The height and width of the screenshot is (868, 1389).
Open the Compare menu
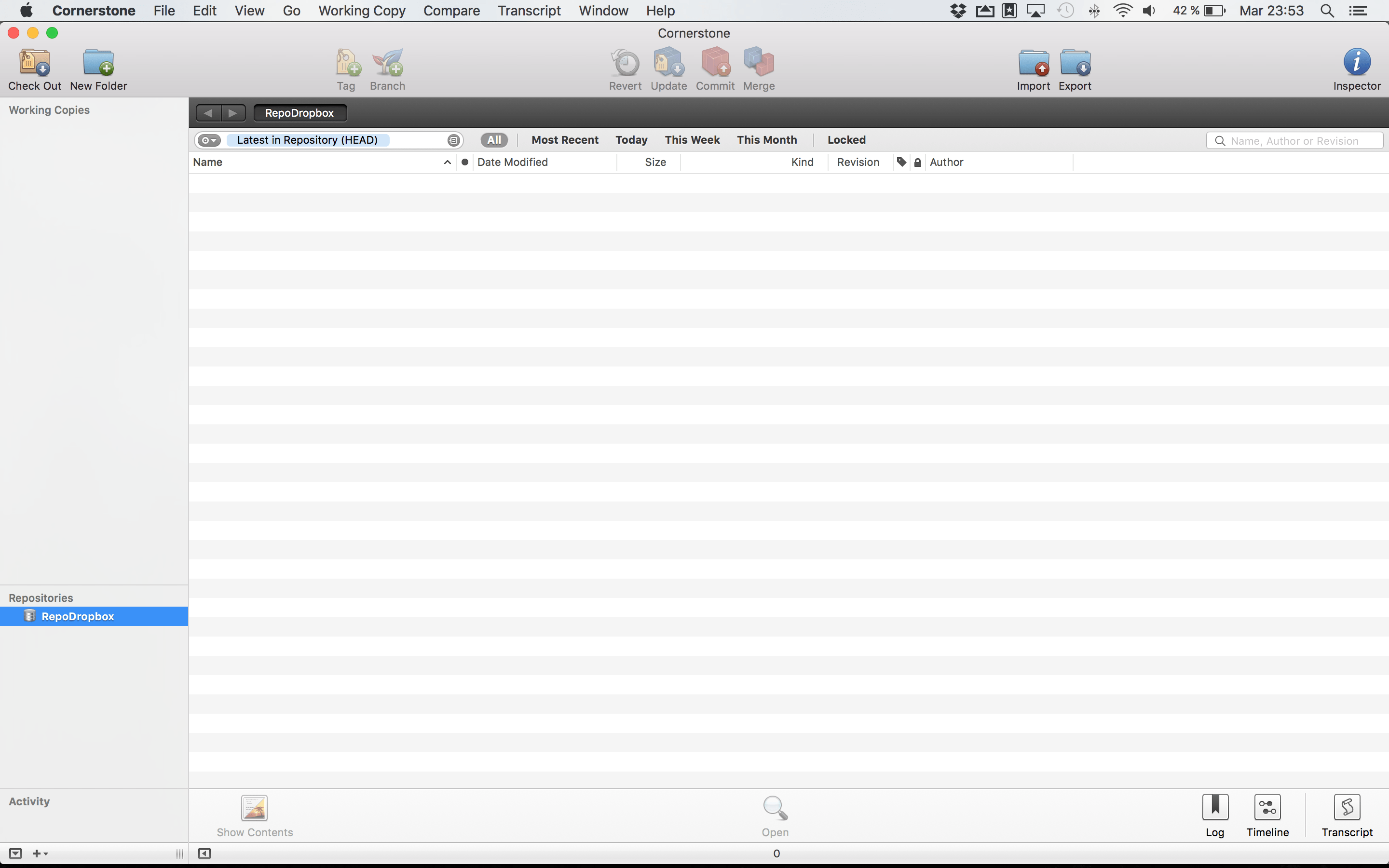[452, 11]
